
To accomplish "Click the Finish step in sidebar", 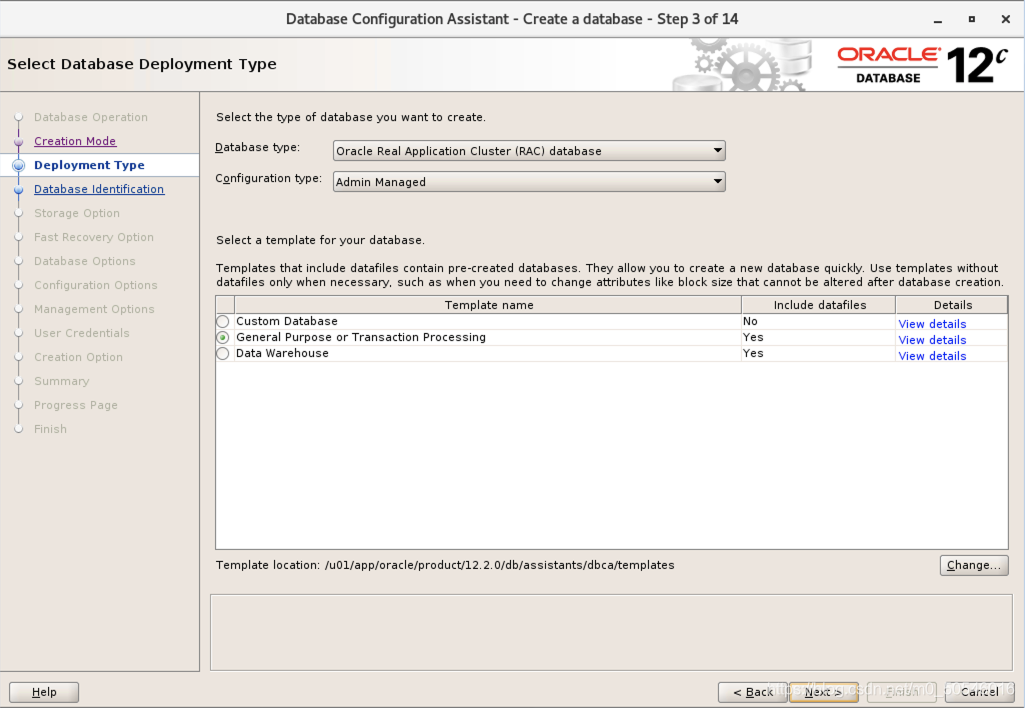I will pos(50,430).
